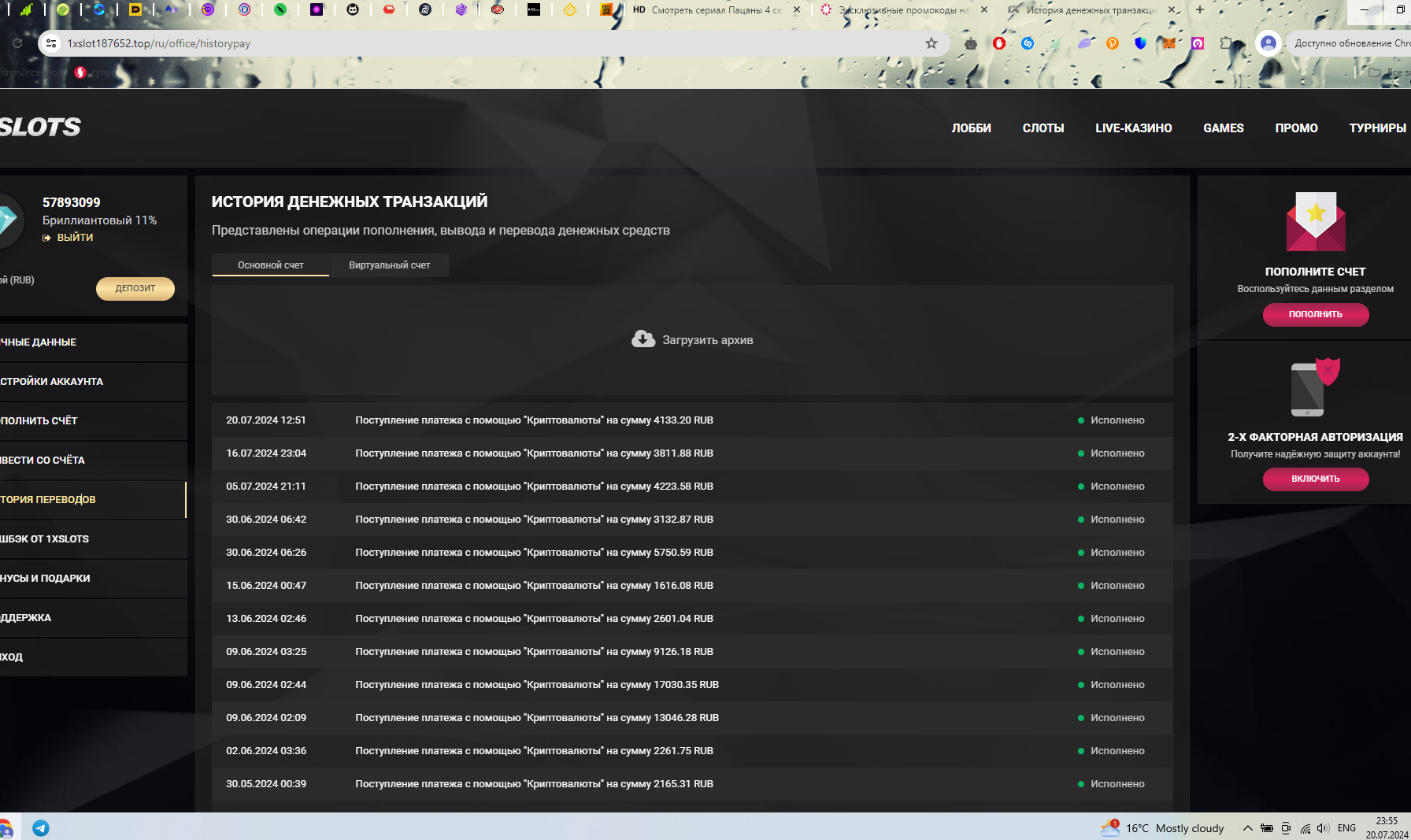The height and width of the screenshot is (840, 1411).
Task: Open the Chrome profile avatar icon
Action: pos(1268,43)
